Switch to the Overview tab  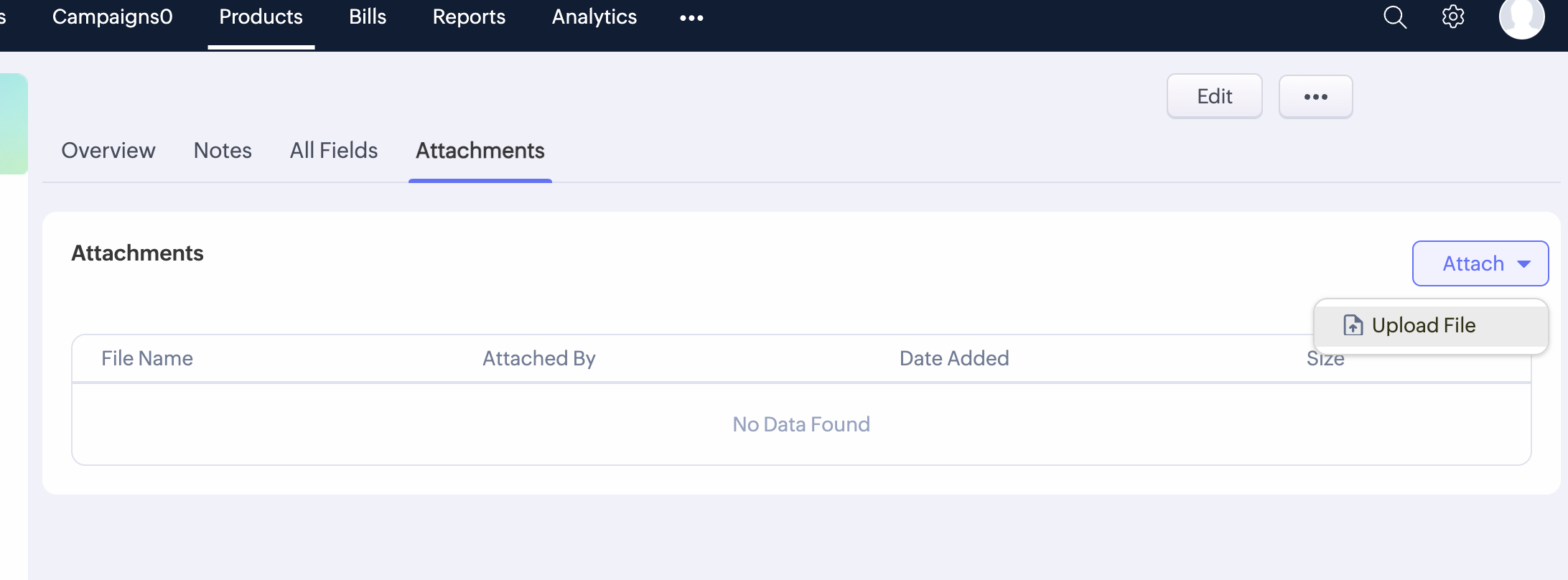(x=108, y=151)
